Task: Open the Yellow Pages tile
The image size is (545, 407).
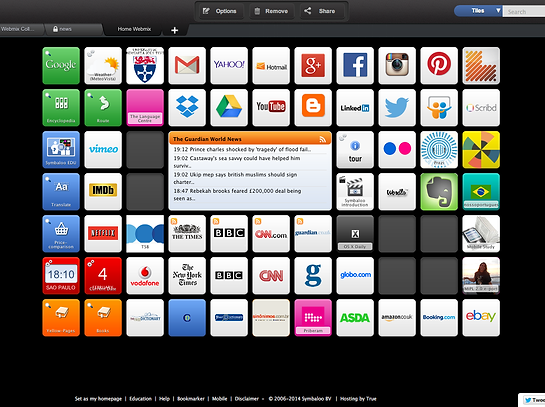Action: pyautogui.click(x=61, y=318)
